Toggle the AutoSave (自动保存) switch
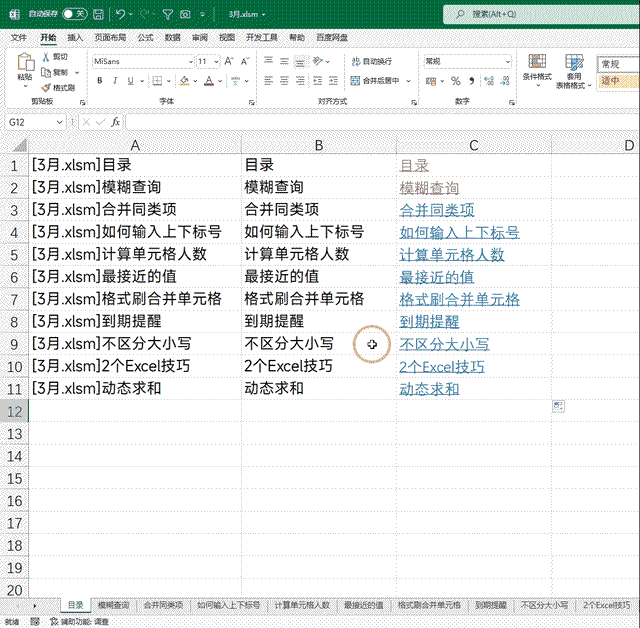 click(74, 14)
